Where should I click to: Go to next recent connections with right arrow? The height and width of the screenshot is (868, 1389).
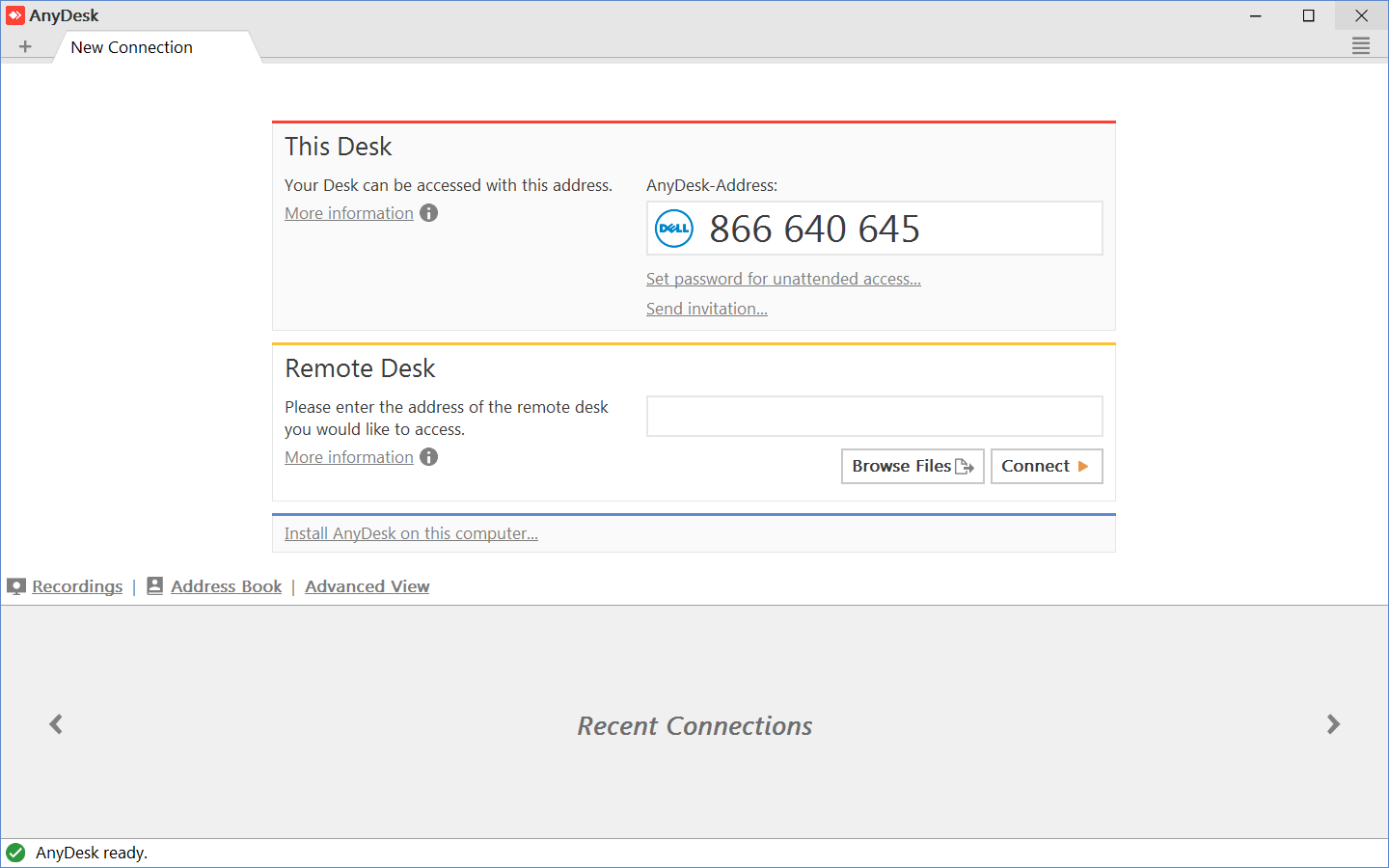(1333, 724)
